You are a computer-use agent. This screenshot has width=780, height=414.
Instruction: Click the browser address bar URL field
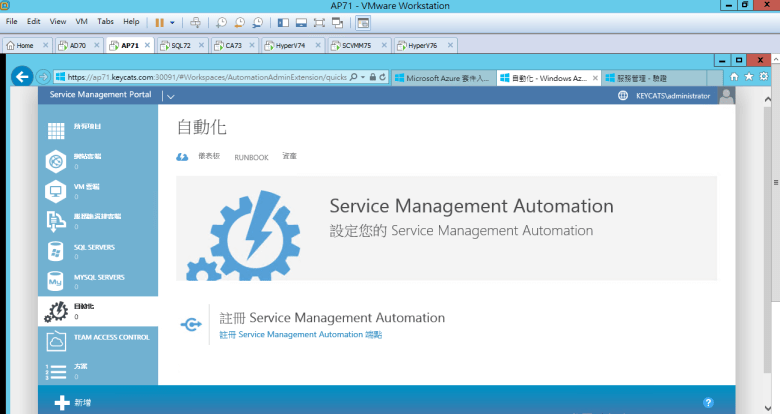point(200,77)
